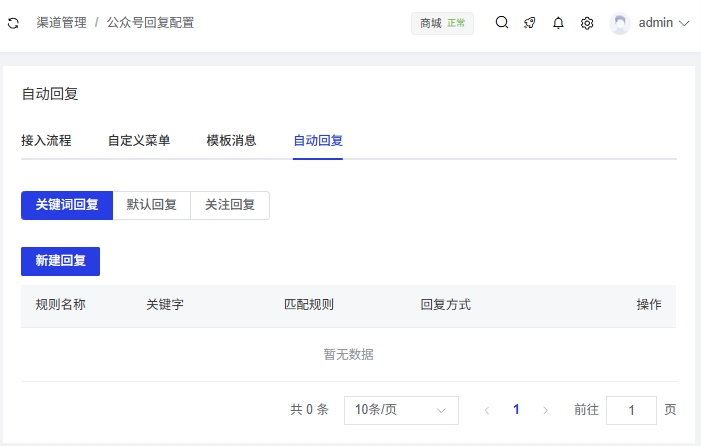Click the 商城 正常 status selector
Screen dimensions: 701x446
point(442,23)
